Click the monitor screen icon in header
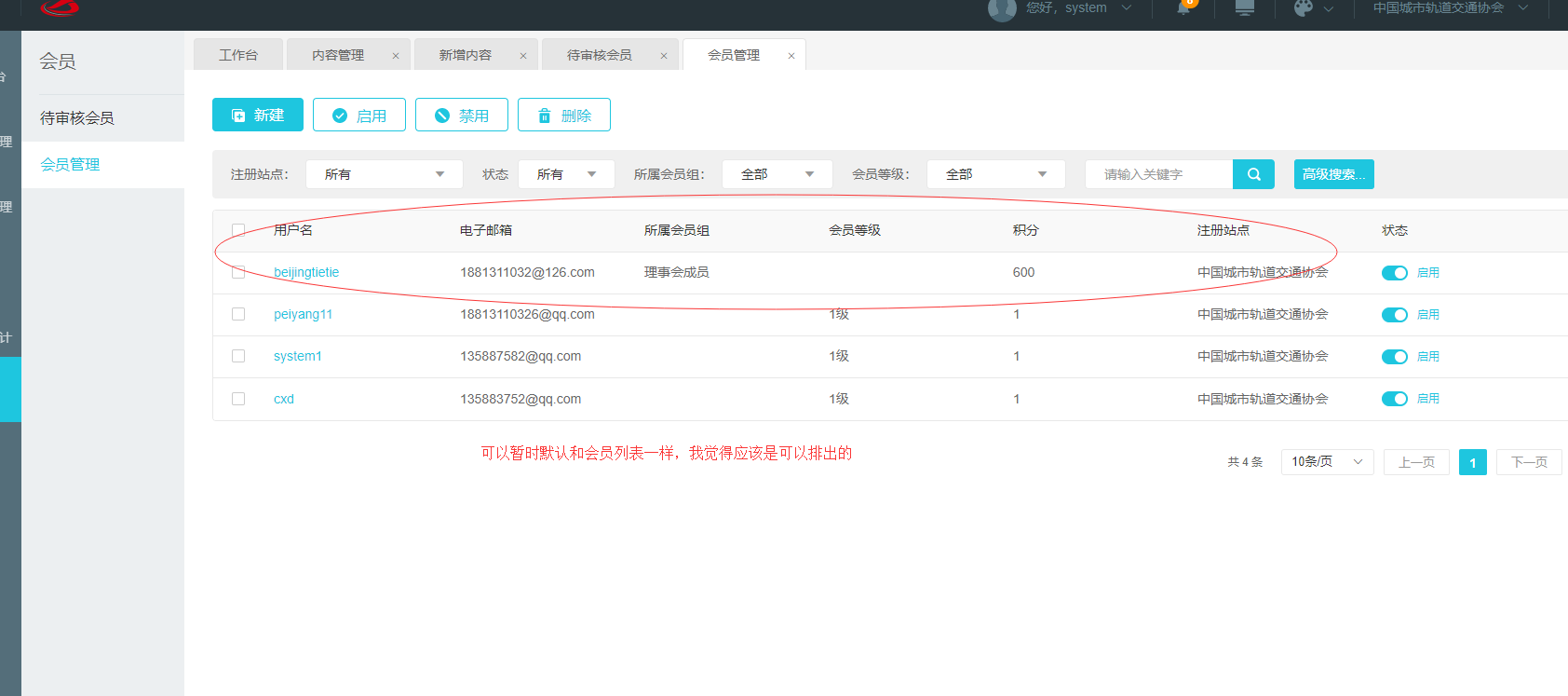1568x696 pixels. coord(1244,8)
